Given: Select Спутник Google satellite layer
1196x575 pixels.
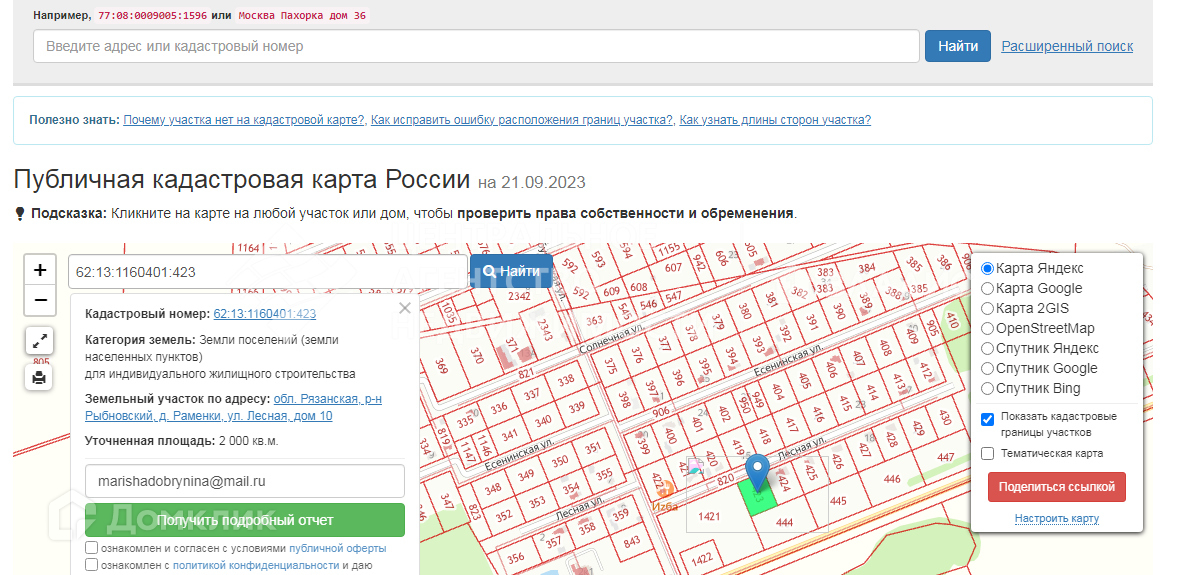Looking at the screenshot, I should tap(987, 368).
